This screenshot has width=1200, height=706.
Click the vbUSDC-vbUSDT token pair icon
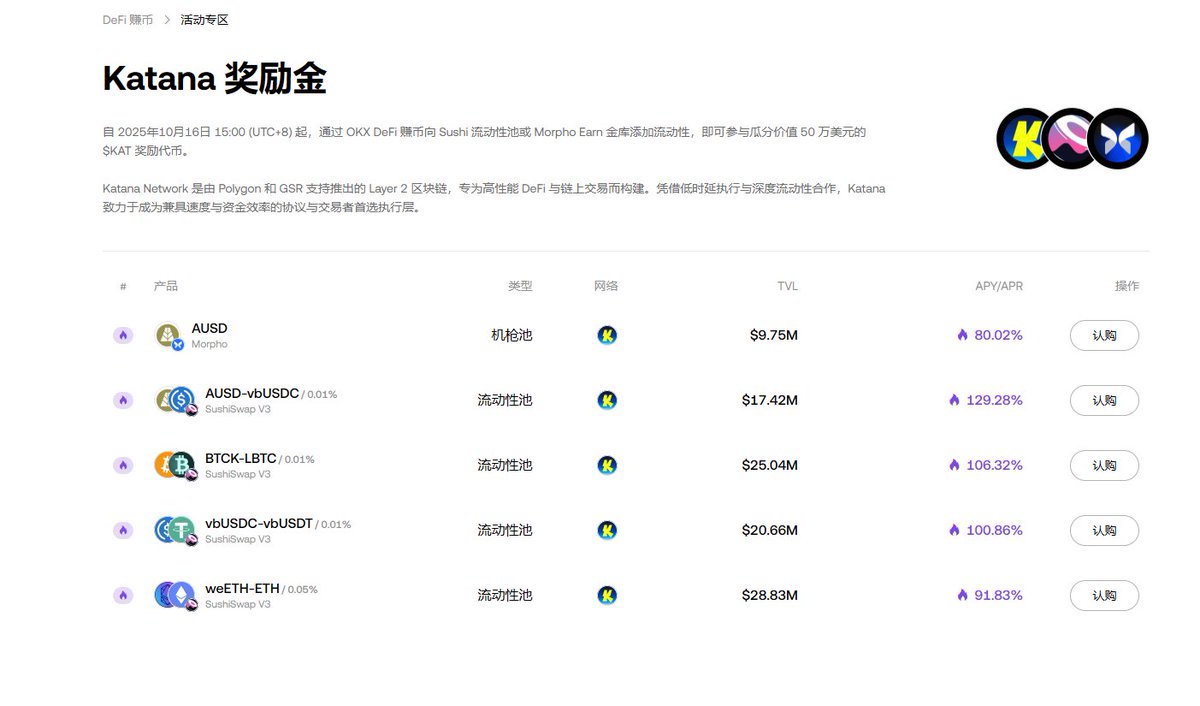[176, 531]
